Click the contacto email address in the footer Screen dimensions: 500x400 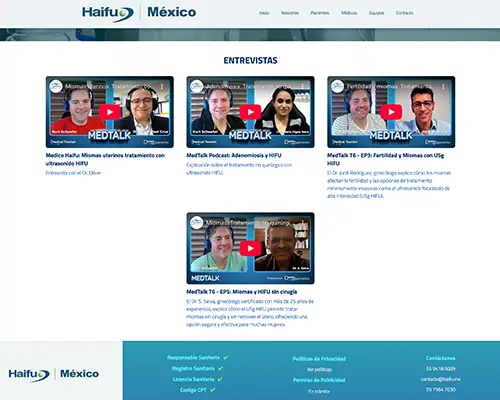[x=440, y=379]
